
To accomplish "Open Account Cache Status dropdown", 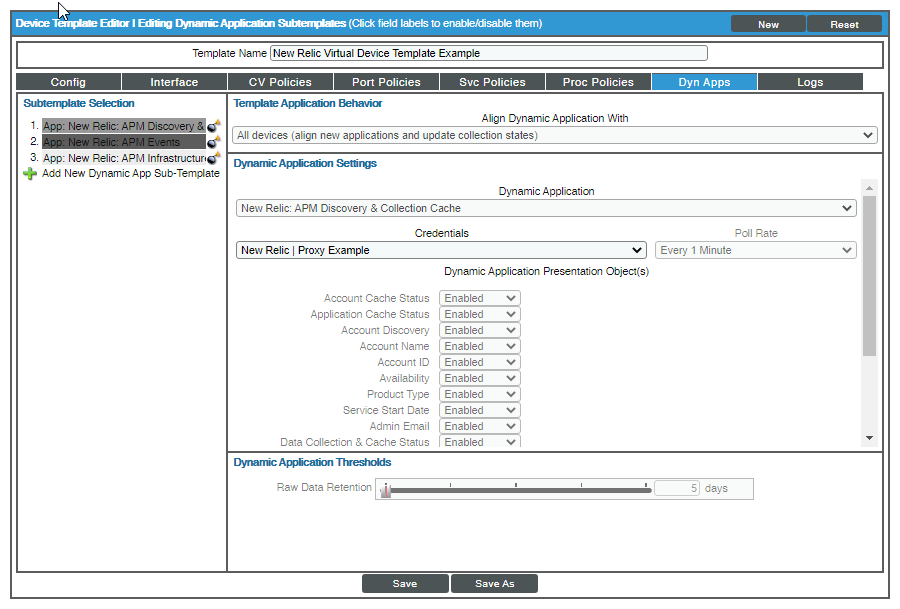I will click(x=479, y=298).
